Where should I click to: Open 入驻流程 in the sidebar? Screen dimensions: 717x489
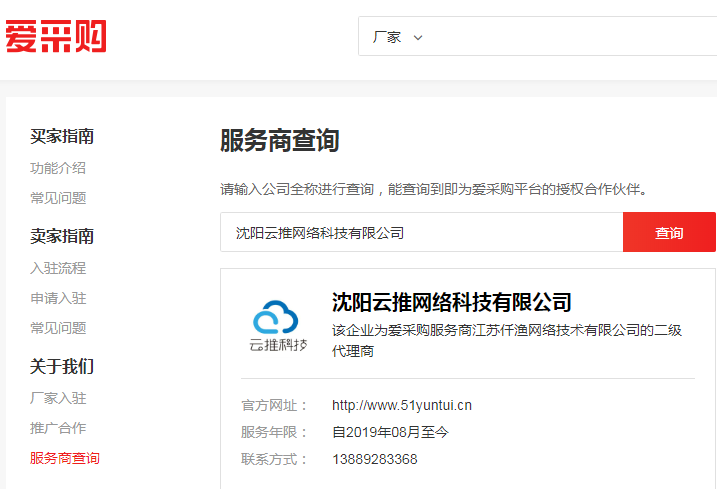click(x=58, y=268)
